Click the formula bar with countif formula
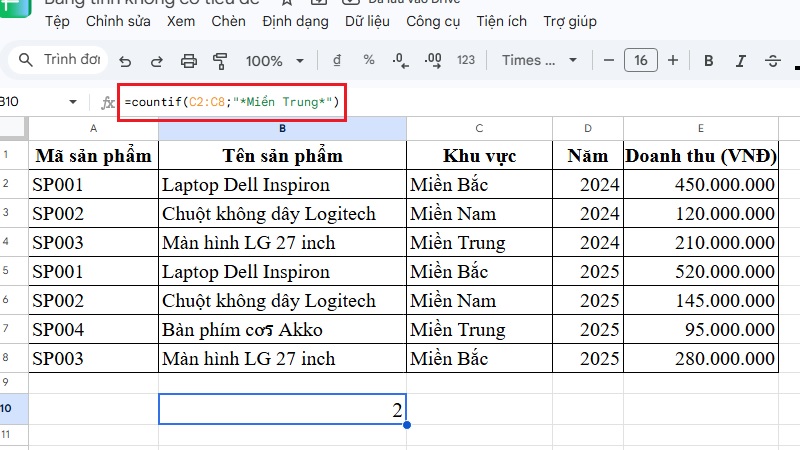The image size is (800, 450). [232, 102]
